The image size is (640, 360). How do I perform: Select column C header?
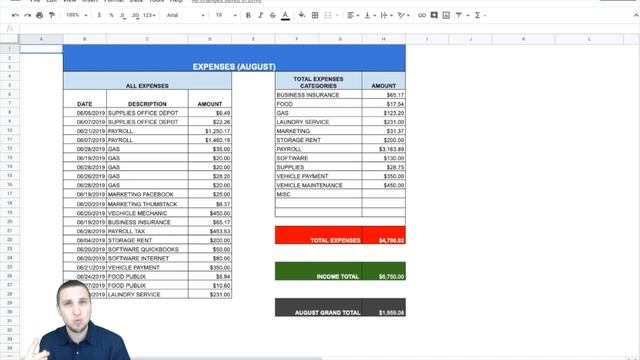(x=147, y=39)
